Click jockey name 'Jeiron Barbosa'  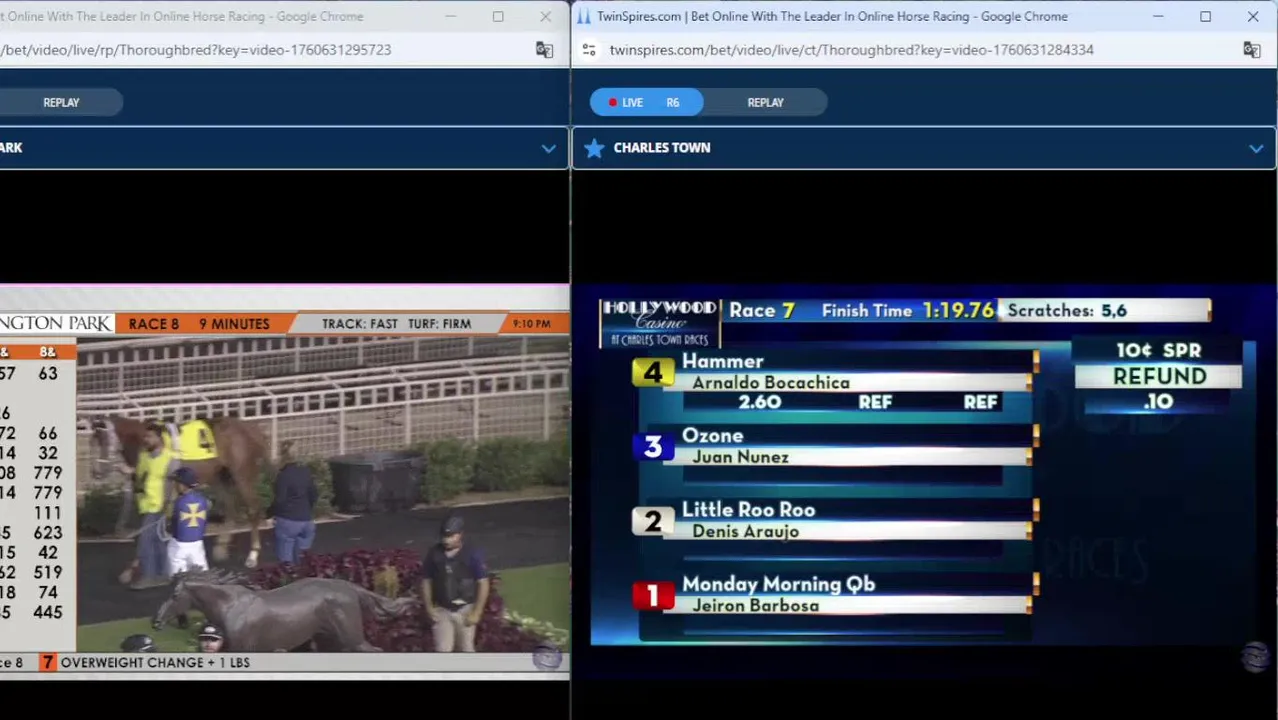coord(755,606)
